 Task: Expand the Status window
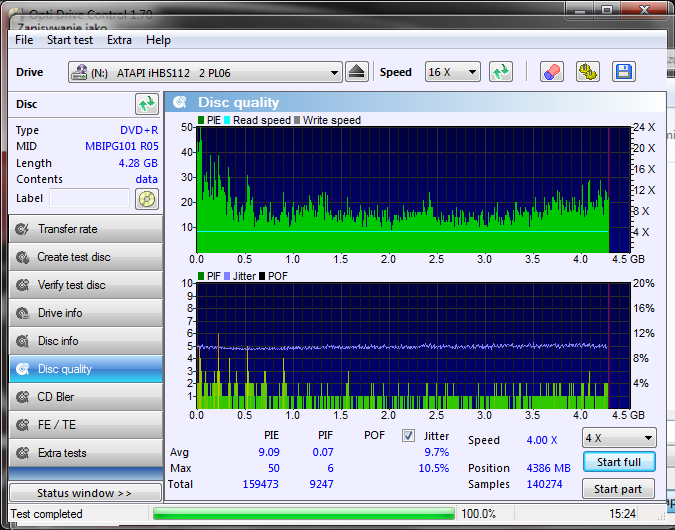pyautogui.click(x=85, y=493)
